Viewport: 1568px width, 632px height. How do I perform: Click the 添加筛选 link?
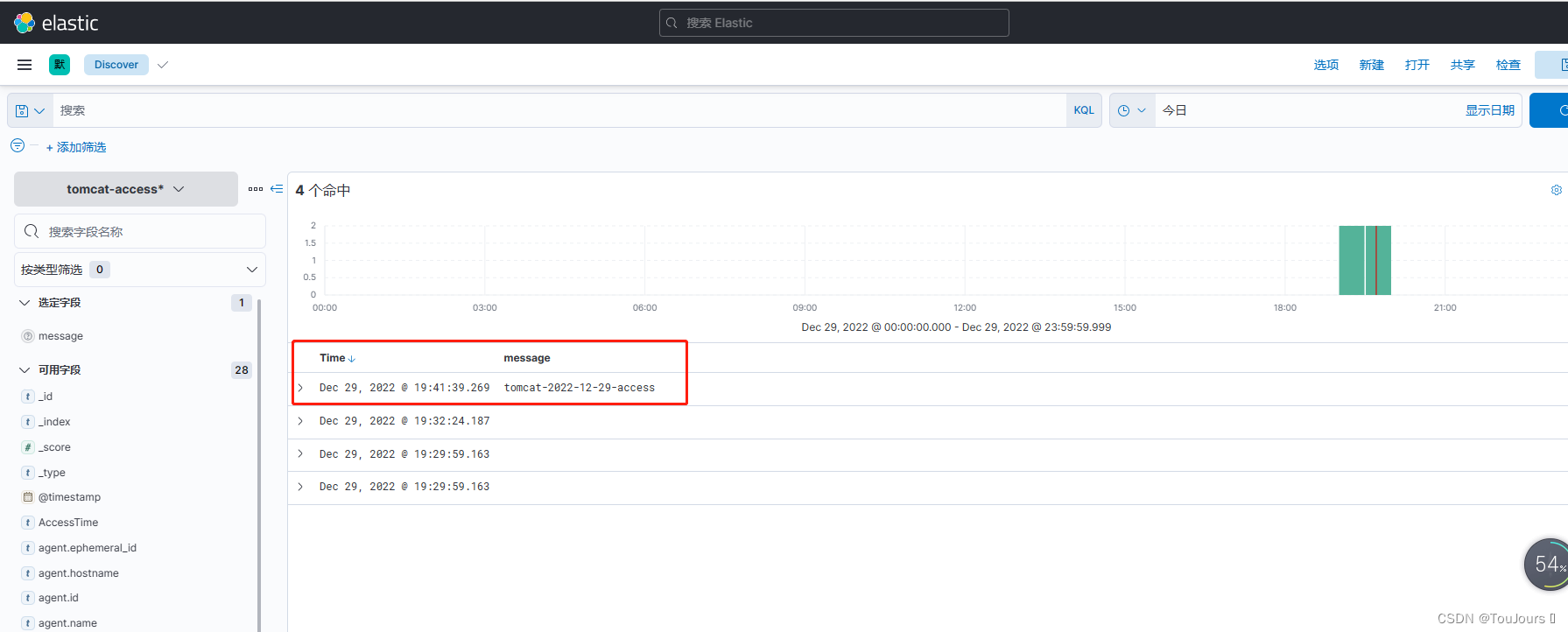[76, 147]
